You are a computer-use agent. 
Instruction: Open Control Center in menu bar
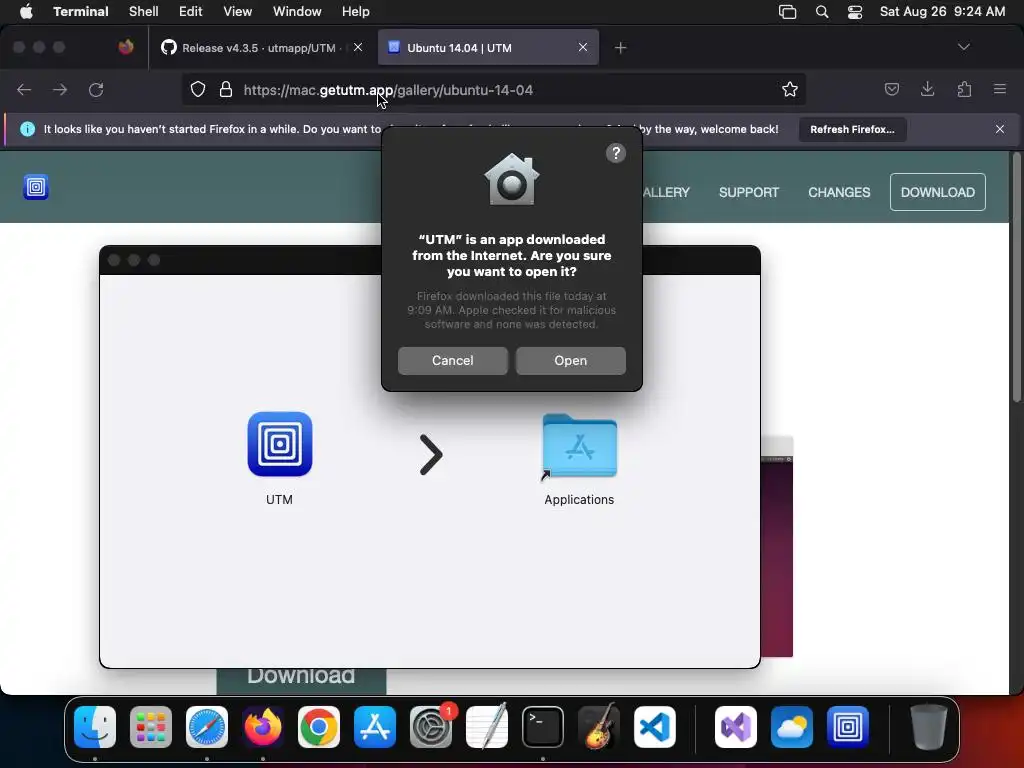coord(855,12)
